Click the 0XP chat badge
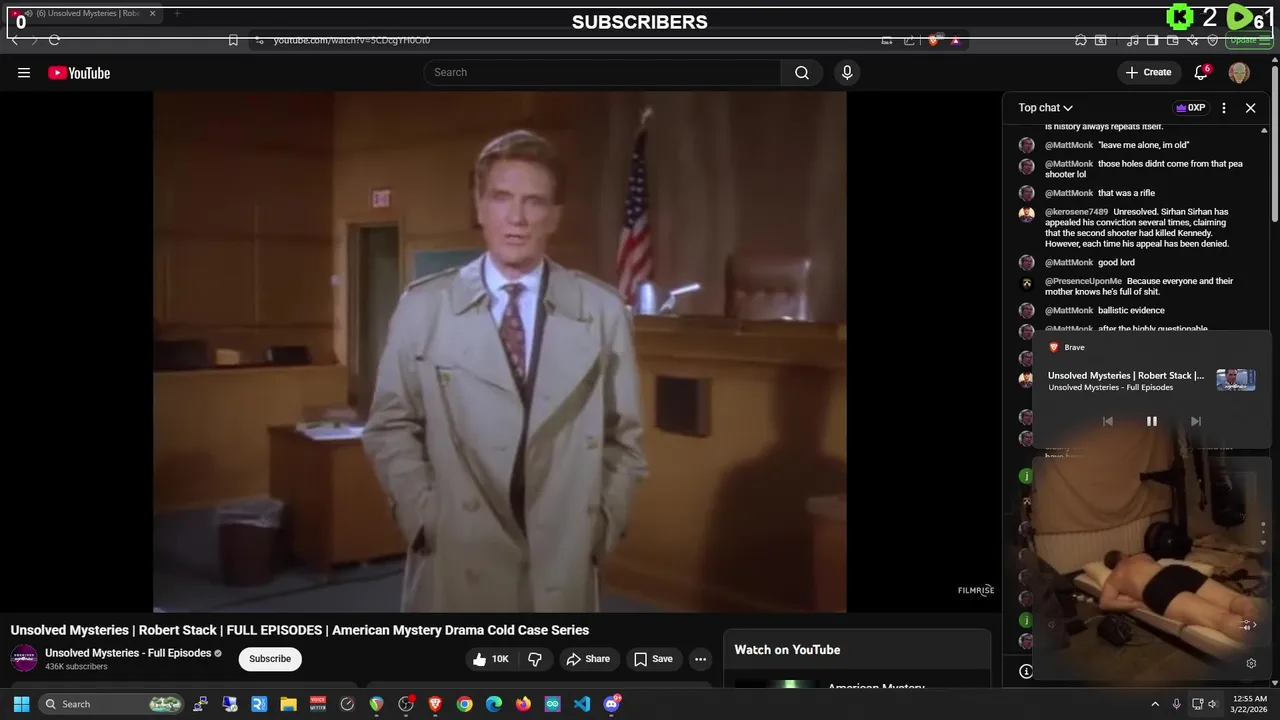The height and width of the screenshot is (720, 1280). 1190,108
